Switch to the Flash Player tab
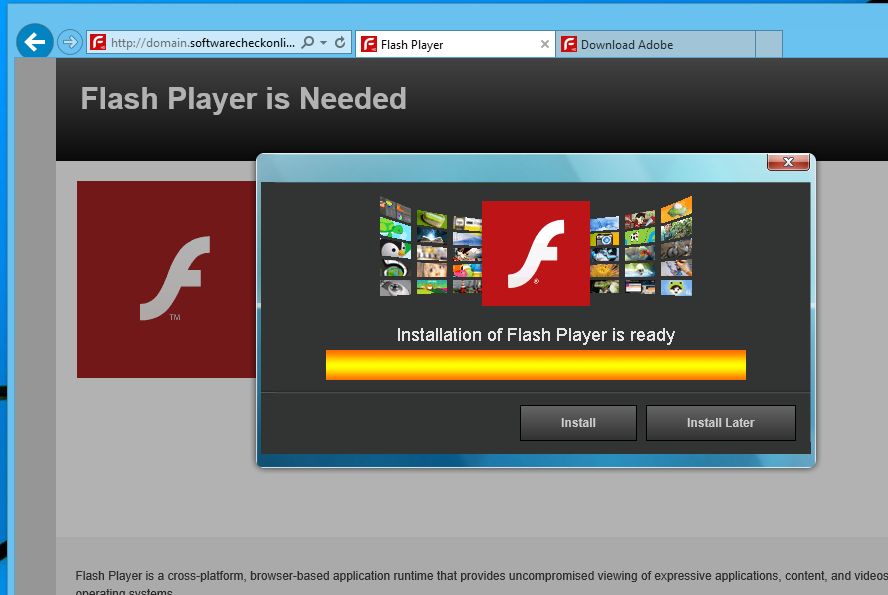This screenshot has width=888, height=595. (455, 44)
